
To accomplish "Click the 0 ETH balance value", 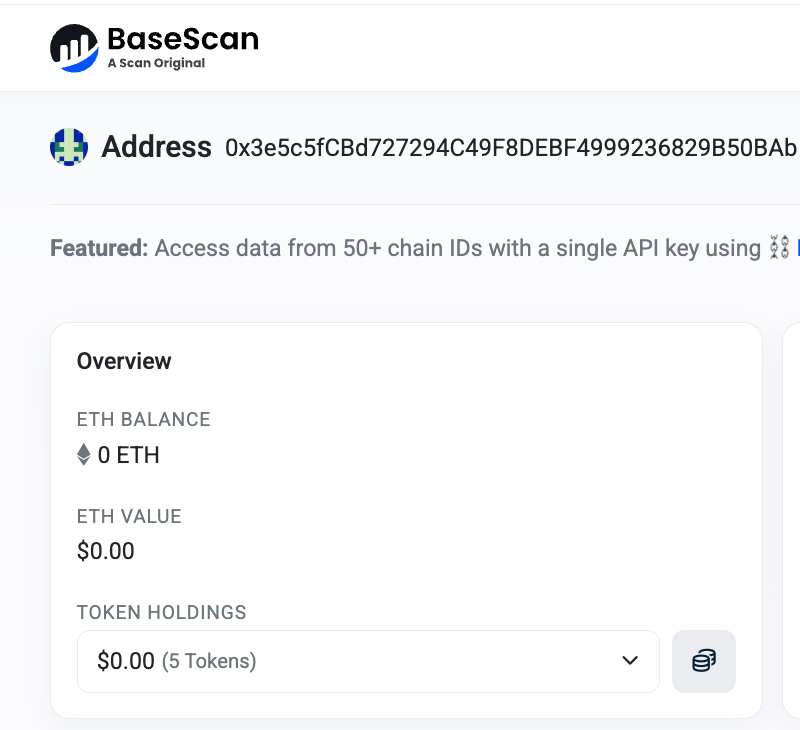I will tap(128, 456).
